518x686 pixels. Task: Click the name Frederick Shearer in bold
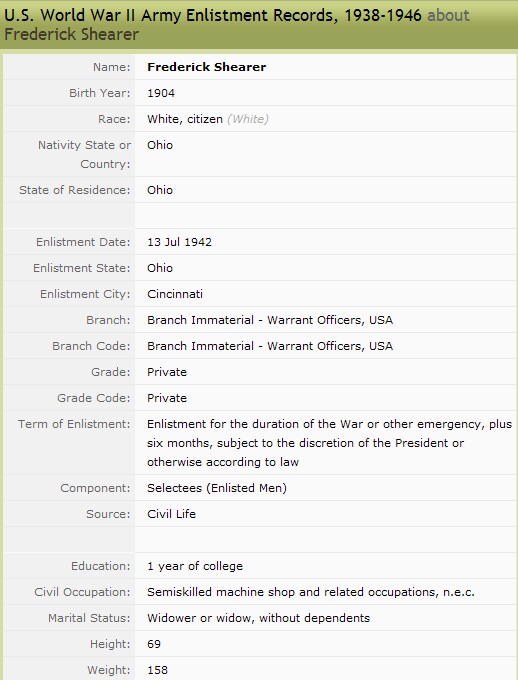click(x=206, y=67)
